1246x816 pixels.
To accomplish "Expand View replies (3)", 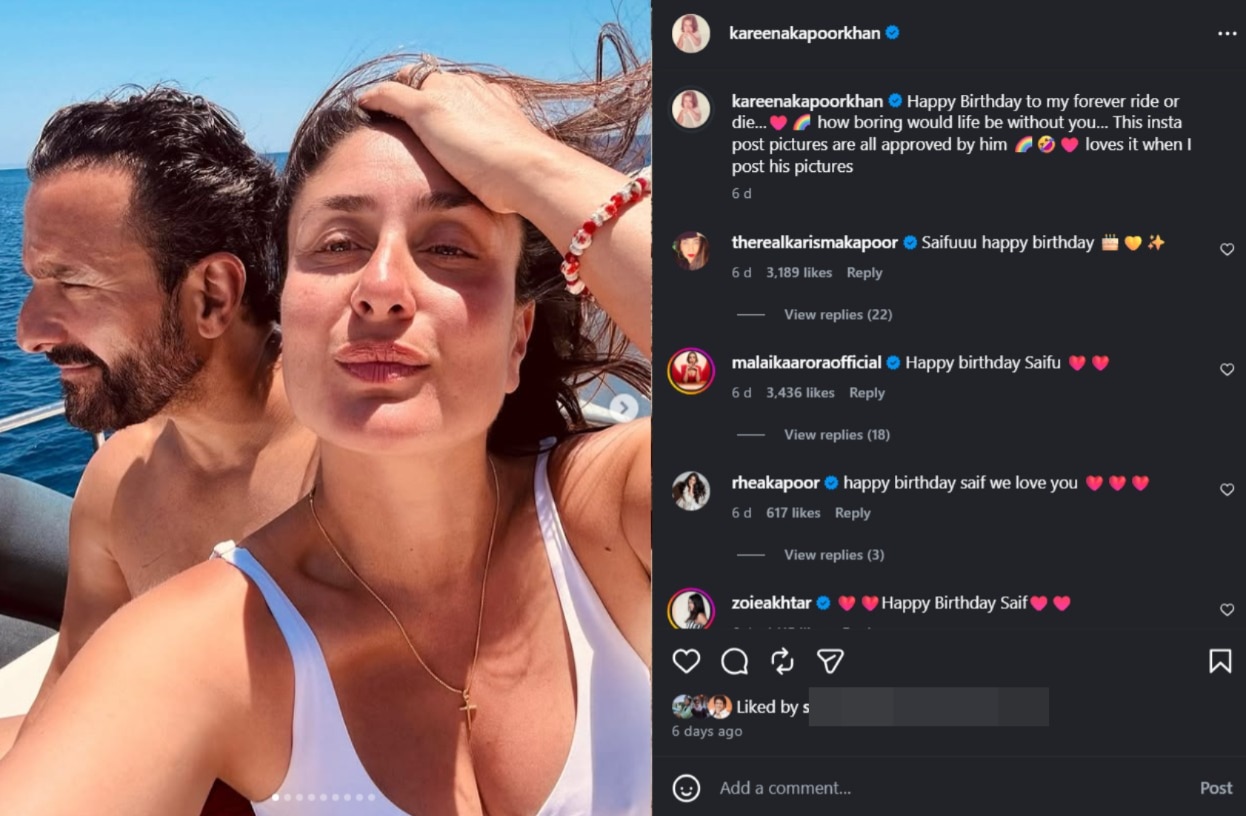I will (834, 554).
